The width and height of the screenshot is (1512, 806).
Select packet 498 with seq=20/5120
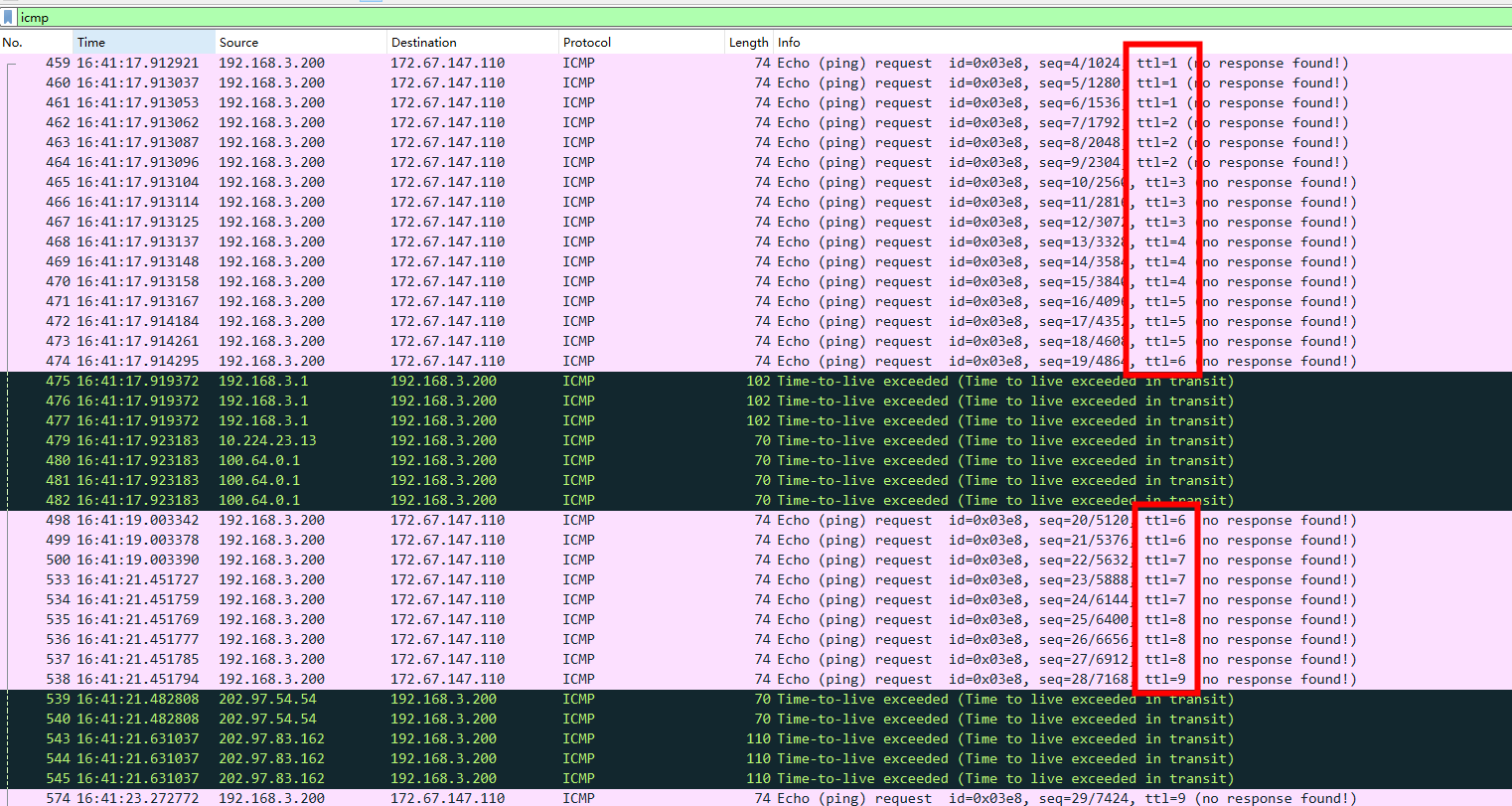[x=756, y=520]
